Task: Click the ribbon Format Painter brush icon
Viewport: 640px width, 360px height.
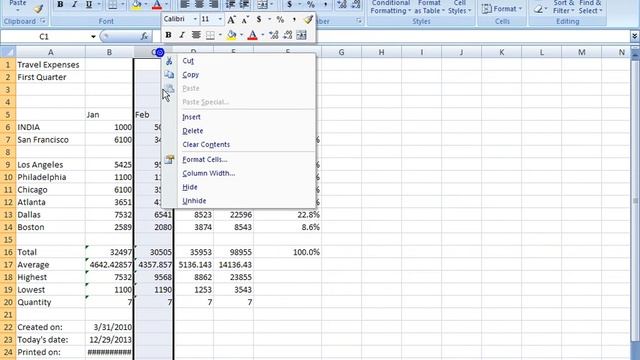Action: point(38,9)
